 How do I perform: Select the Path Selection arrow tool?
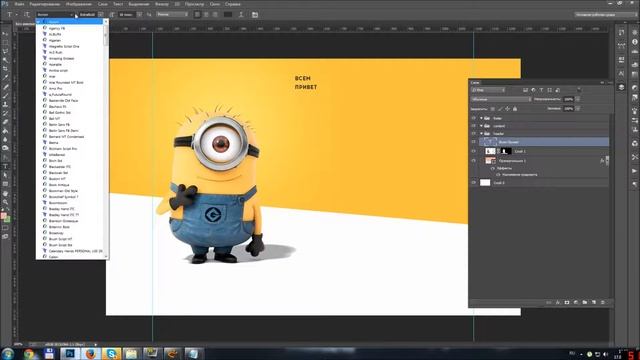tap(5, 175)
